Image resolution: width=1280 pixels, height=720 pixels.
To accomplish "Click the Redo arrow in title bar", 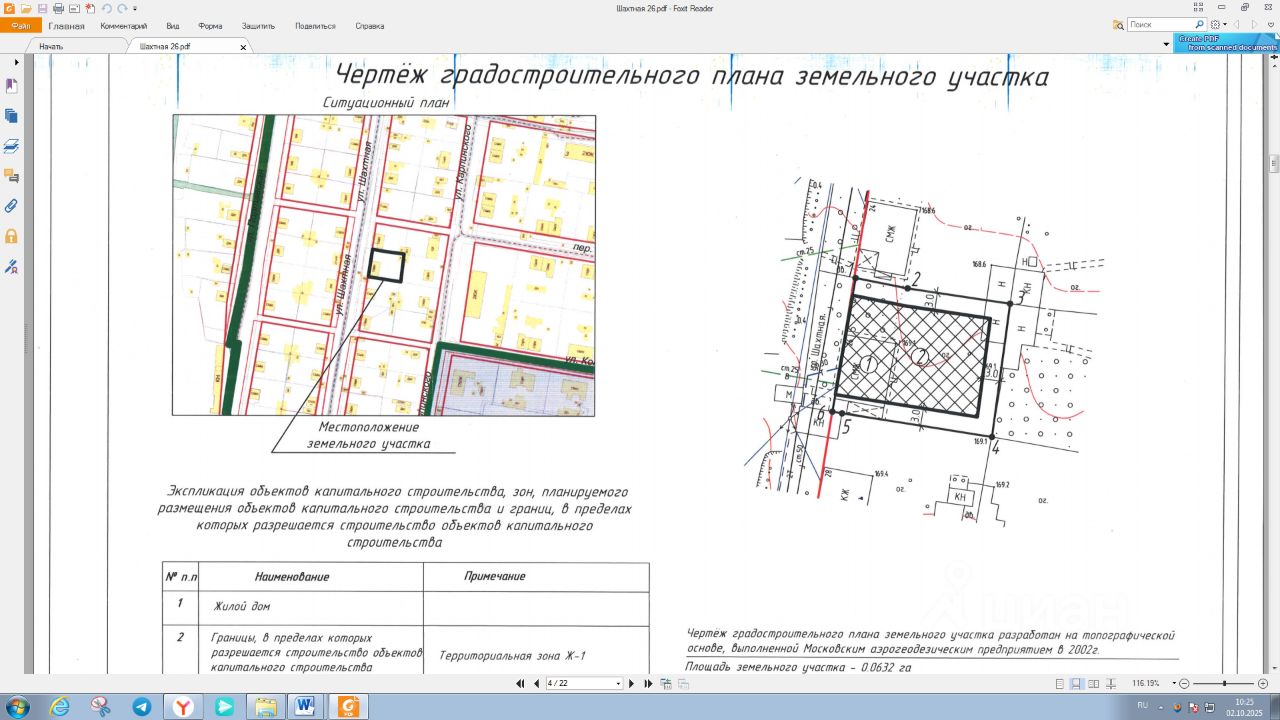I will 121,8.
